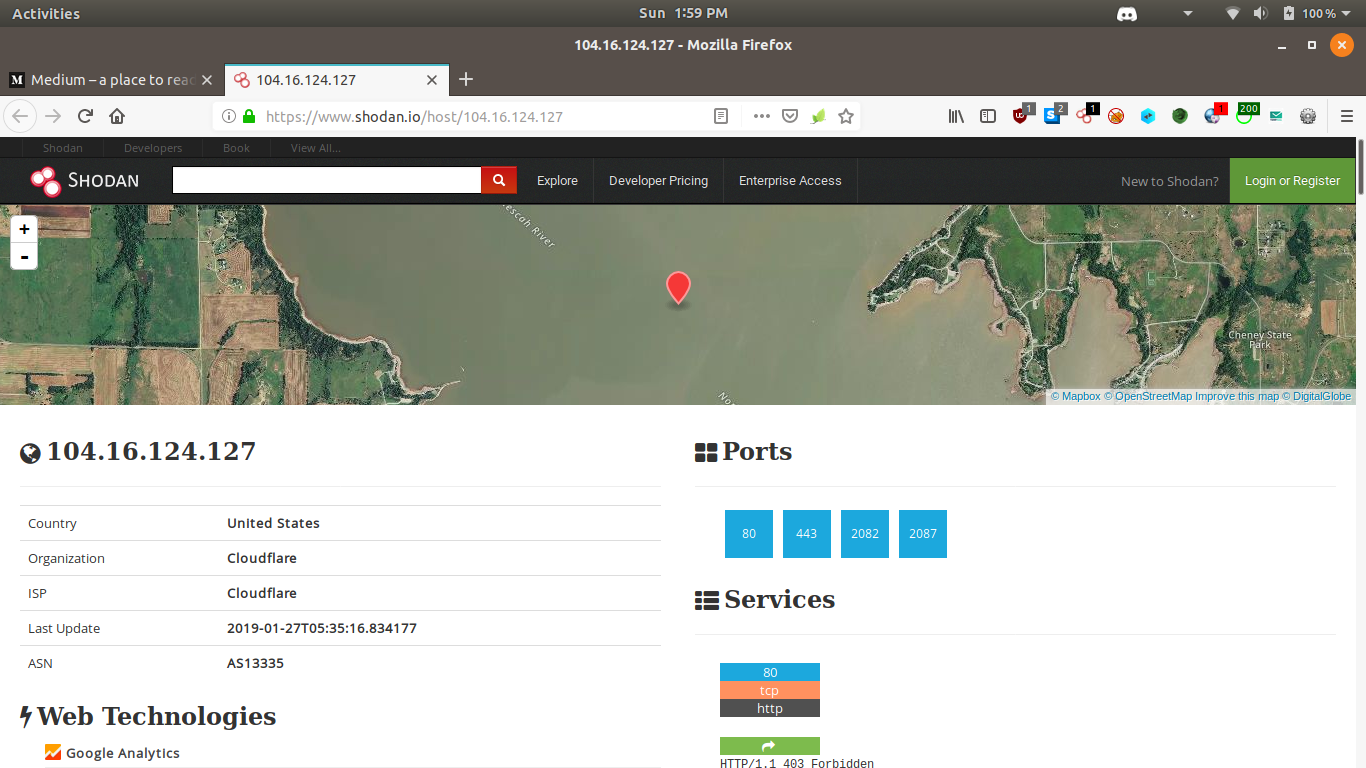Screen dimensions: 1366x768
Task: Open the Activities overview
Action: coord(46,14)
